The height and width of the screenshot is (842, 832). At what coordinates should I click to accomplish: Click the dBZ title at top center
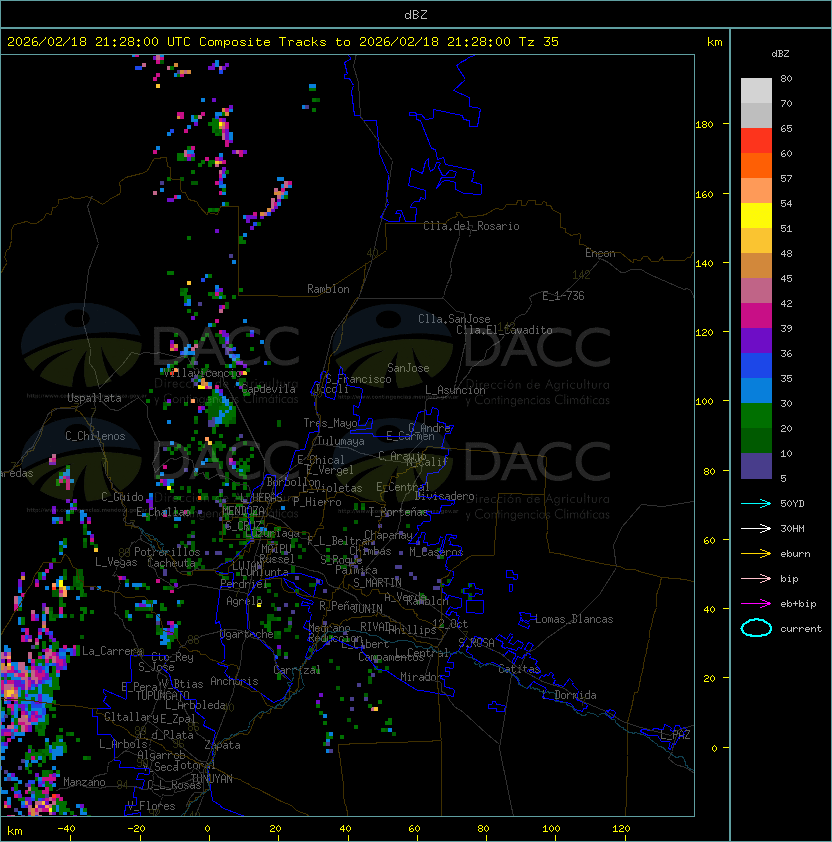click(416, 14)
